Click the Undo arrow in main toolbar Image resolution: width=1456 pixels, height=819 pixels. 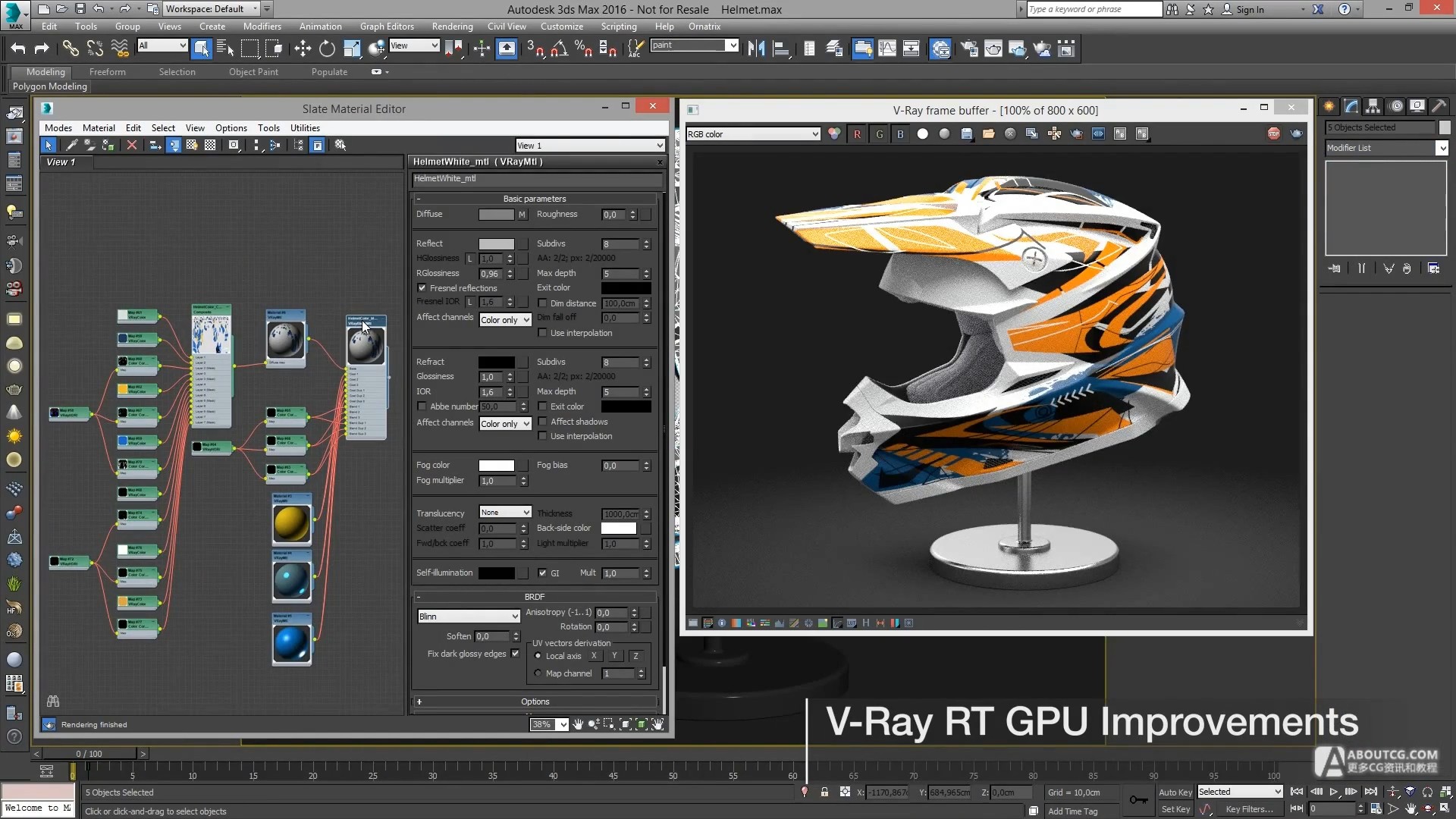tap(18, 49)
